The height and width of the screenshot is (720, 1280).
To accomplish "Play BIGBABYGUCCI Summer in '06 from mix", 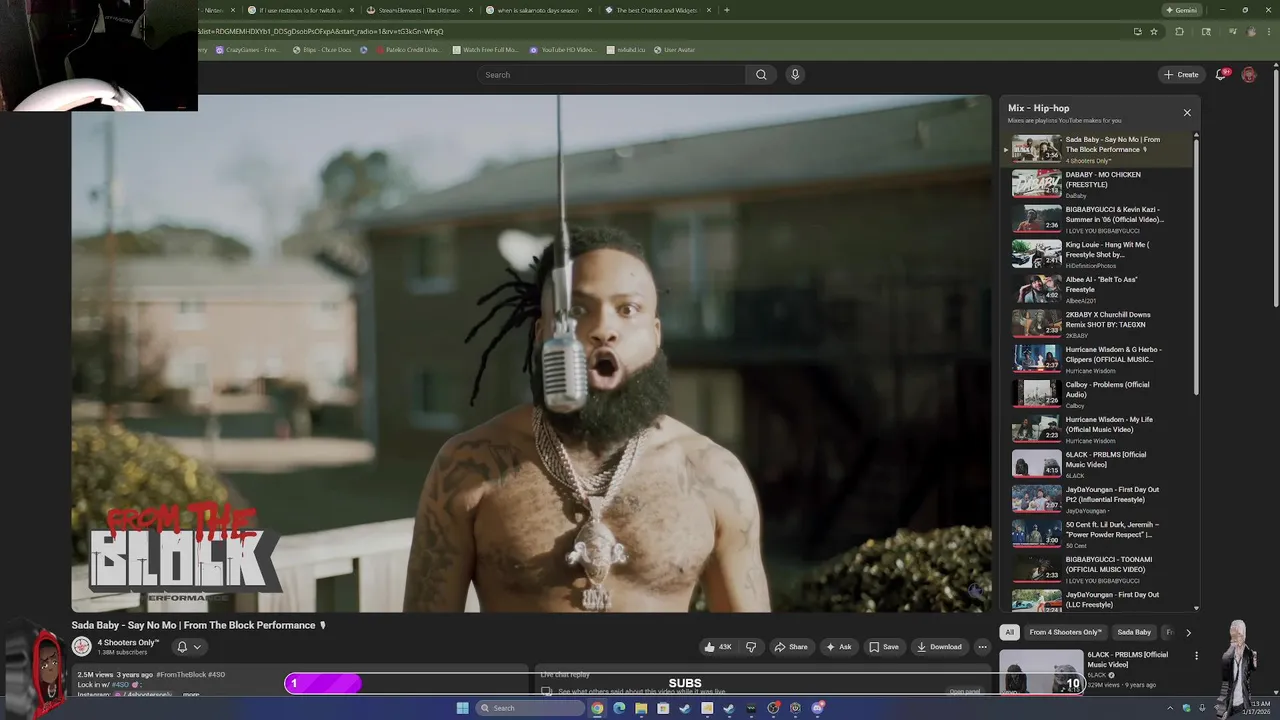I will [x=1097, y=219].
